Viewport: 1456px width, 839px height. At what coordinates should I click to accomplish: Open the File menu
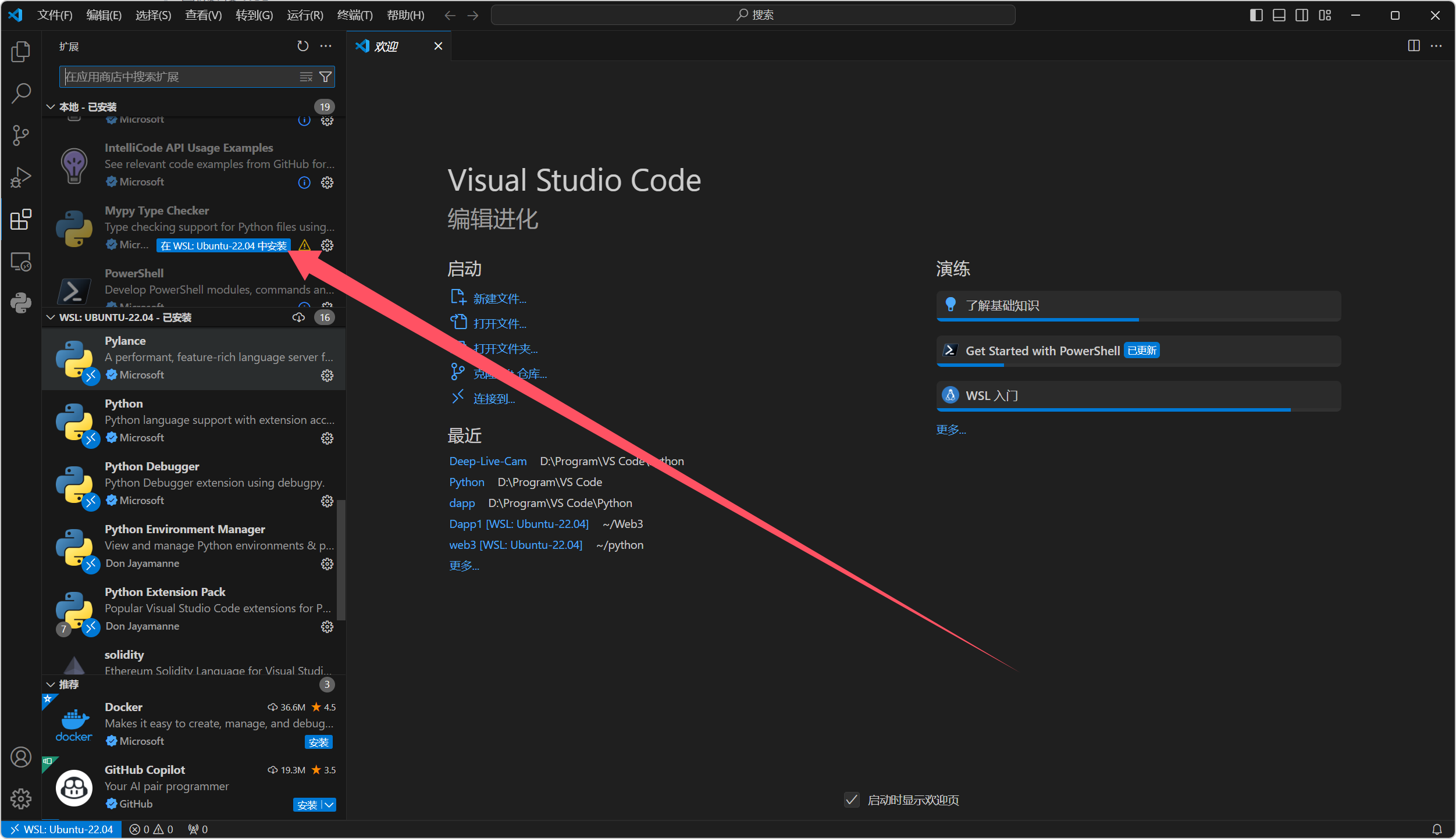[55, 15]
